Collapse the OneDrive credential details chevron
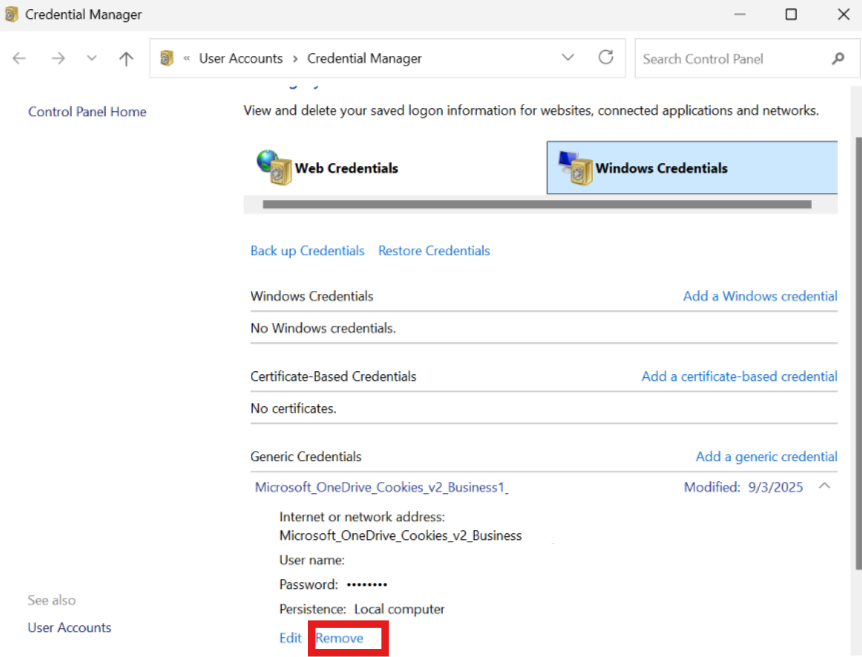Screen dimensions: 862x657 pos(824,486)
